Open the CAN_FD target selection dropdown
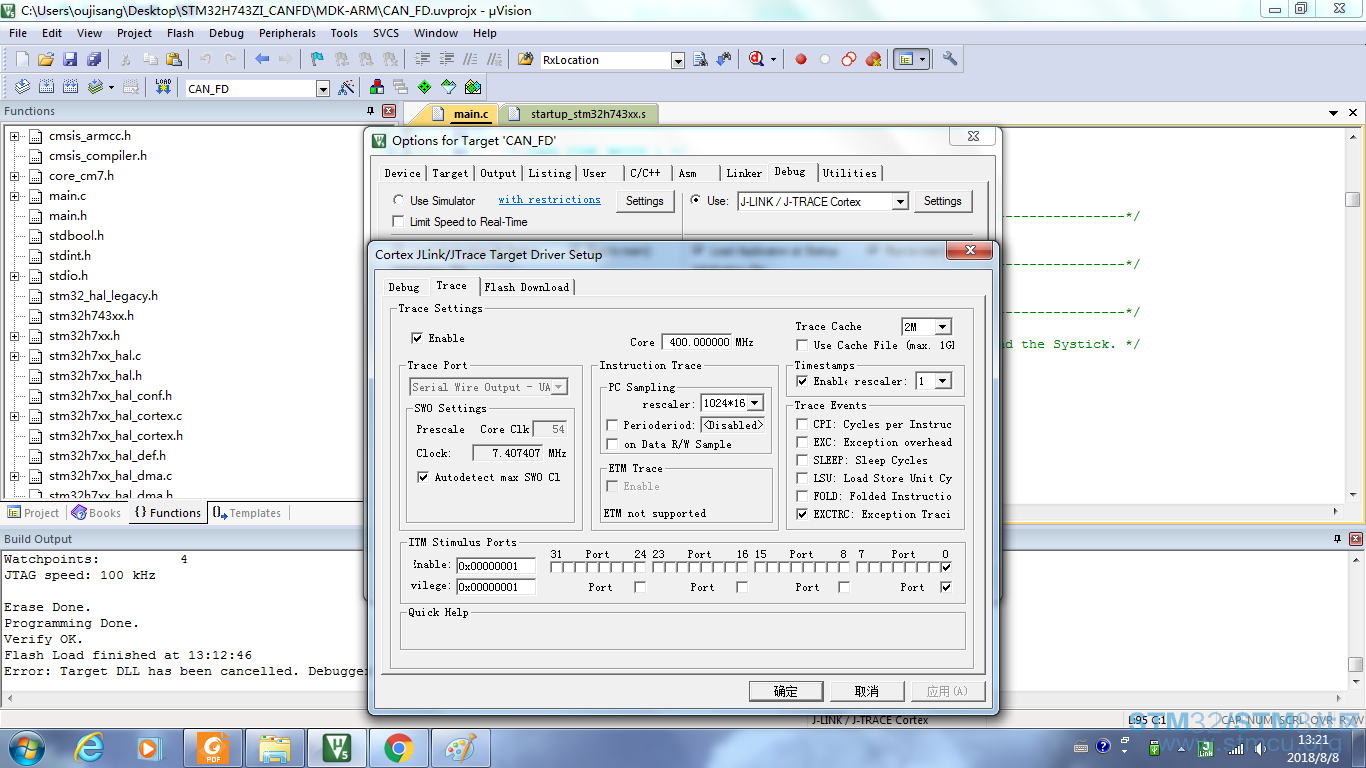Screen dimensions: 1366x768 pos(322,89)
